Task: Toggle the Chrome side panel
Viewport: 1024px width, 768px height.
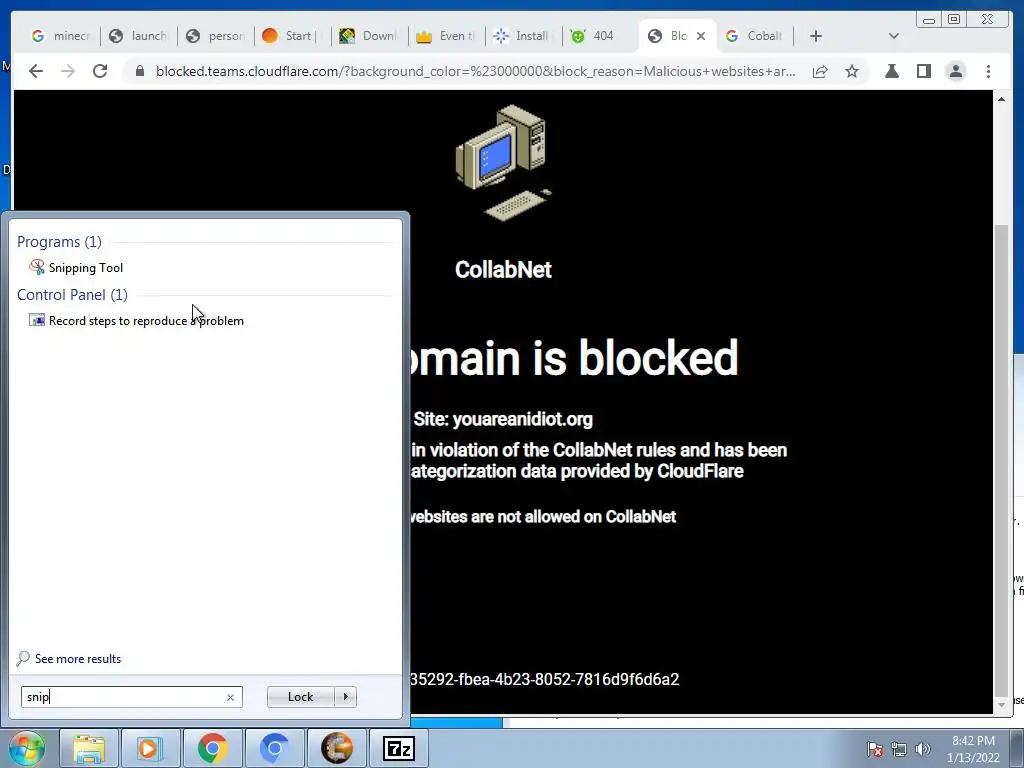Action: point(923,71)
